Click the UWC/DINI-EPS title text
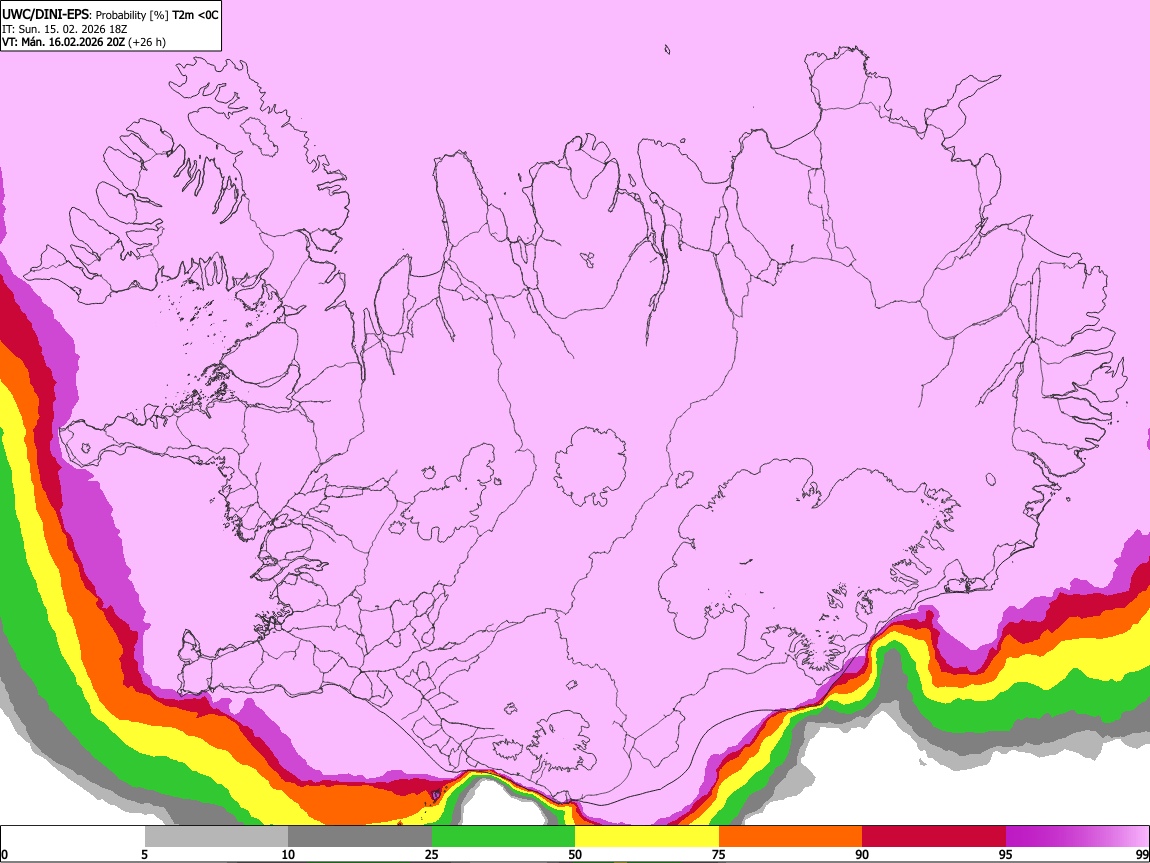 pos(46,15)
